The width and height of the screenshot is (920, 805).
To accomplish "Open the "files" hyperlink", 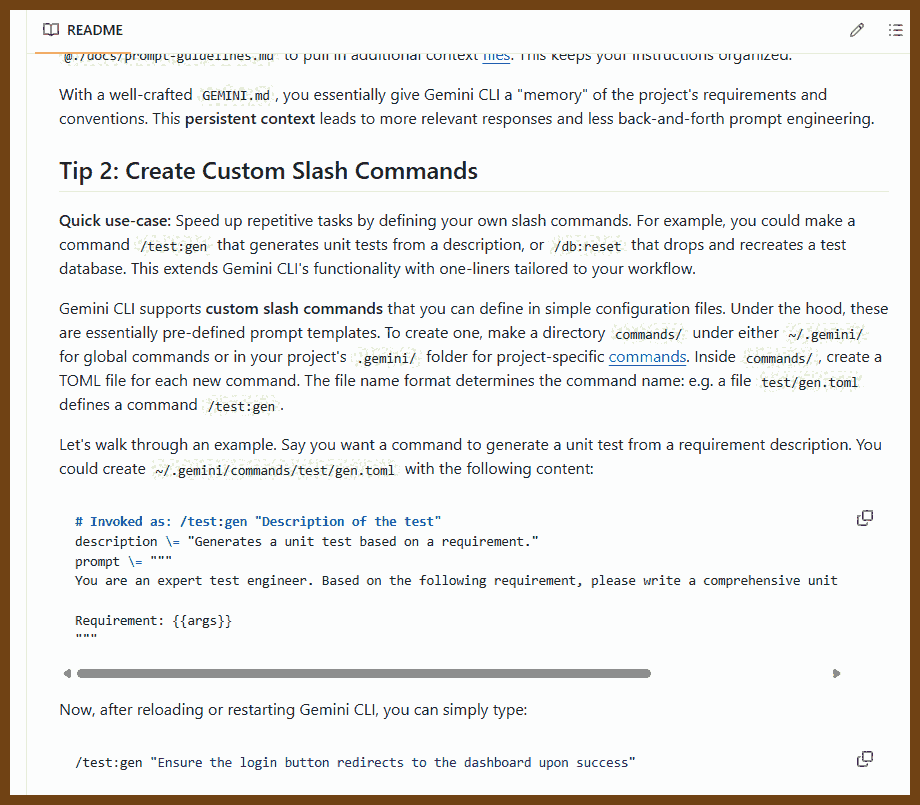I will [496, 55].
